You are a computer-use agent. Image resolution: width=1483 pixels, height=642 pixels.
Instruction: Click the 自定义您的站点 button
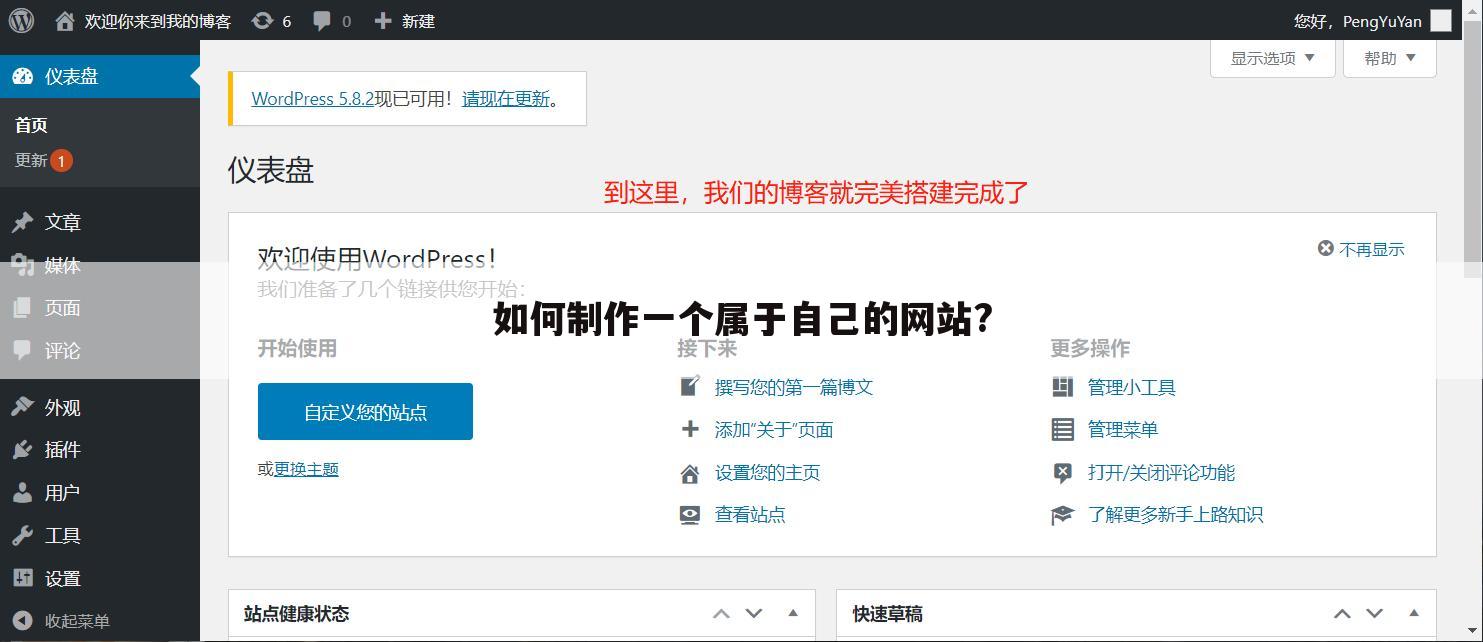pyautogui.click(x=364, y=411)
